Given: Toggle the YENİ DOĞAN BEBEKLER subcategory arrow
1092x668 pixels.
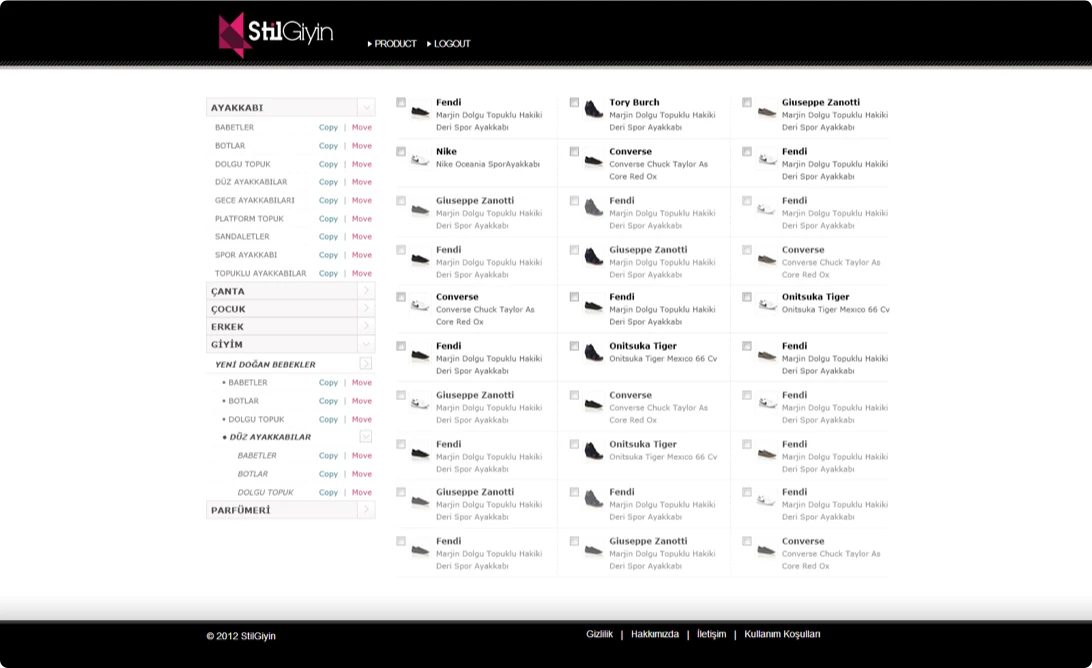Looking at the screenshot, I should [366, 364].
